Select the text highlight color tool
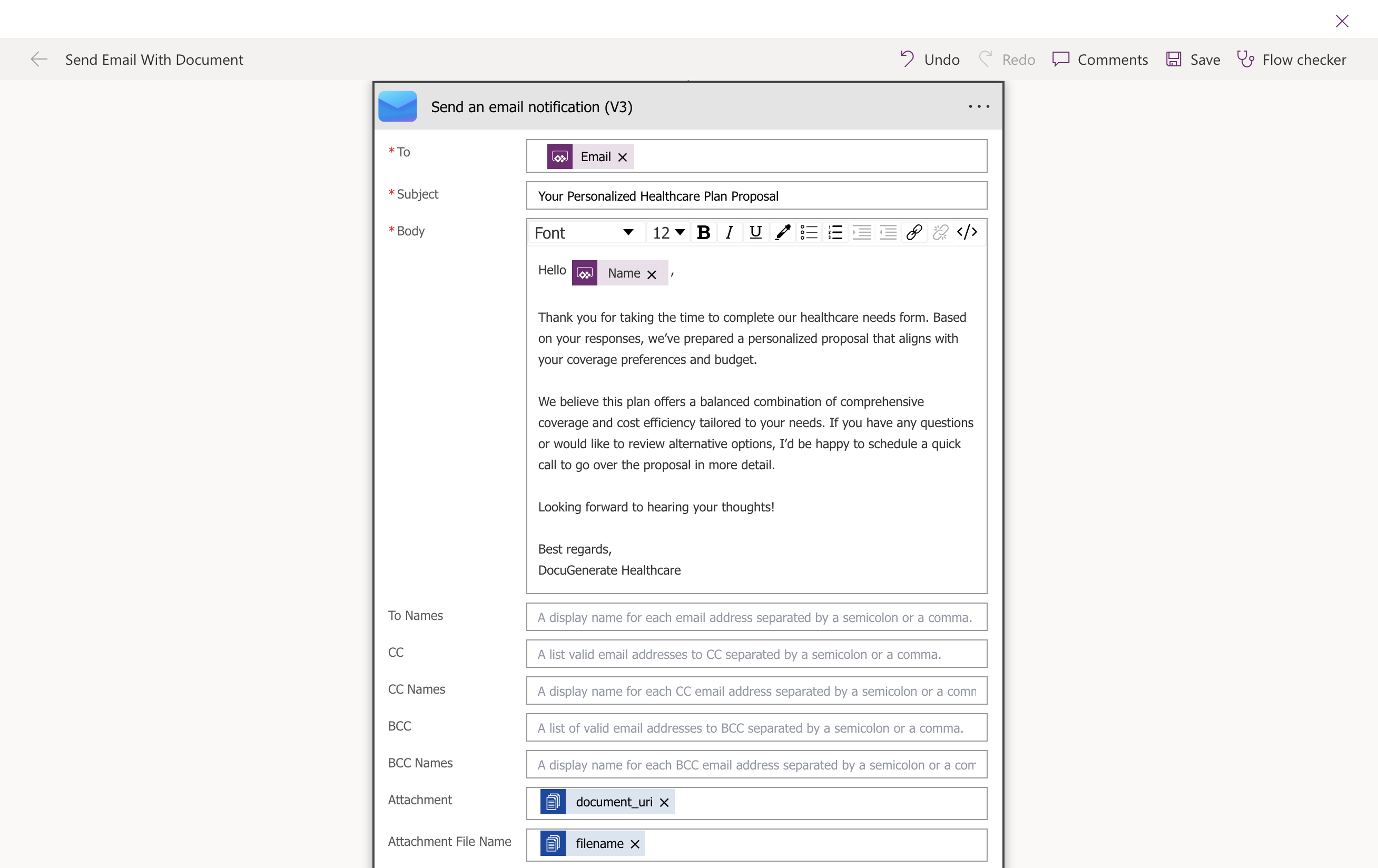Viewport: 1378px width, 868px height. click(782, 232)
